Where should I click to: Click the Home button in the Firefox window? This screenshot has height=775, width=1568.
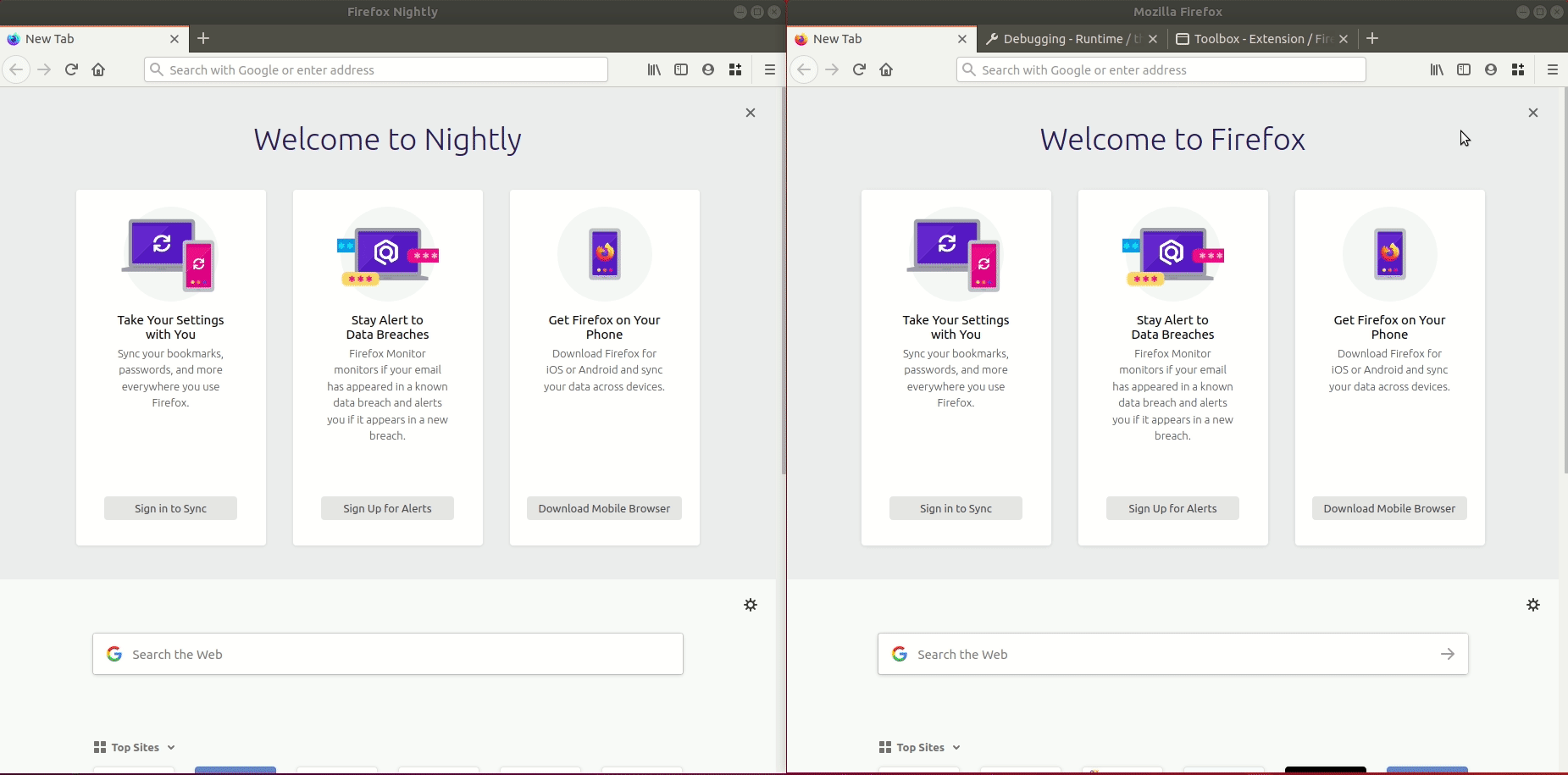(x=886, y=69)
